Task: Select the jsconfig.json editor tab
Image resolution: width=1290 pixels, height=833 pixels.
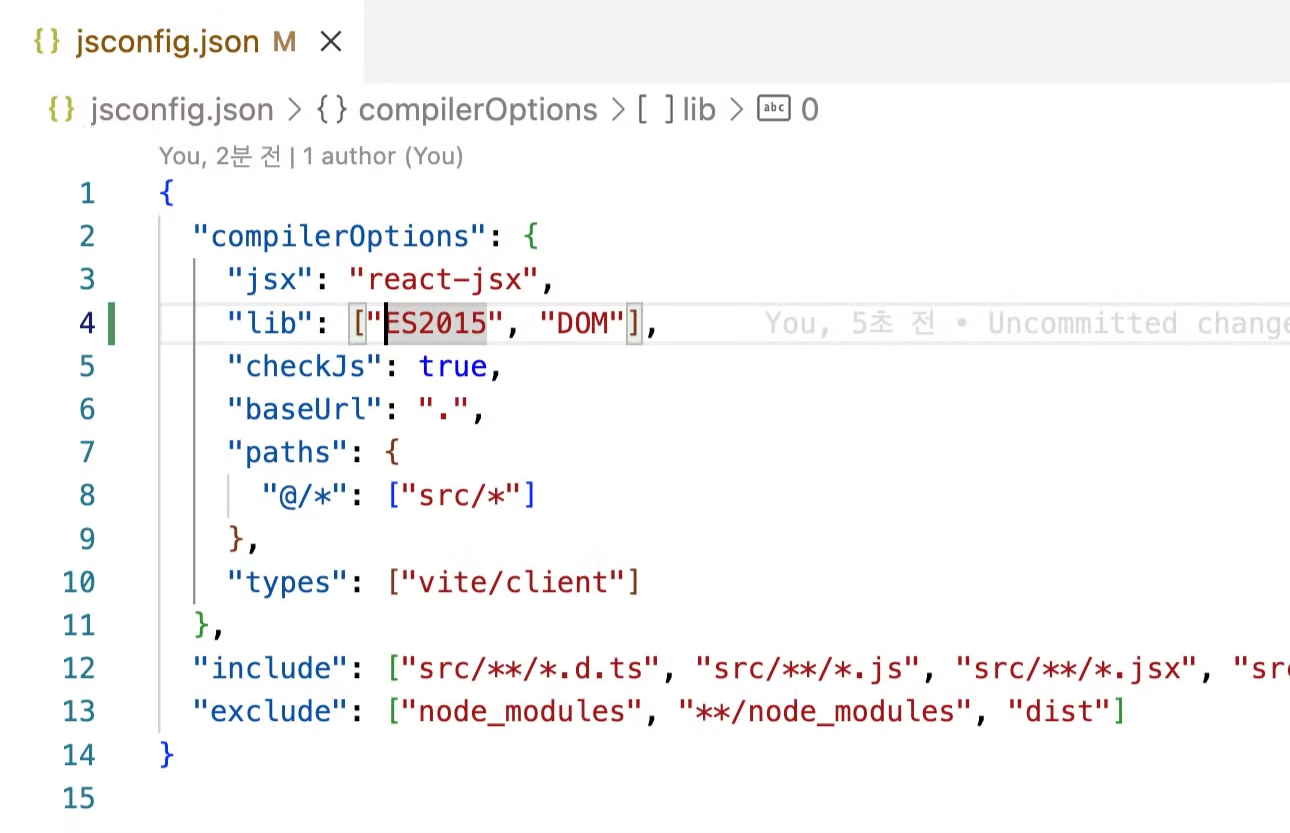Action: tap(167, 42)
